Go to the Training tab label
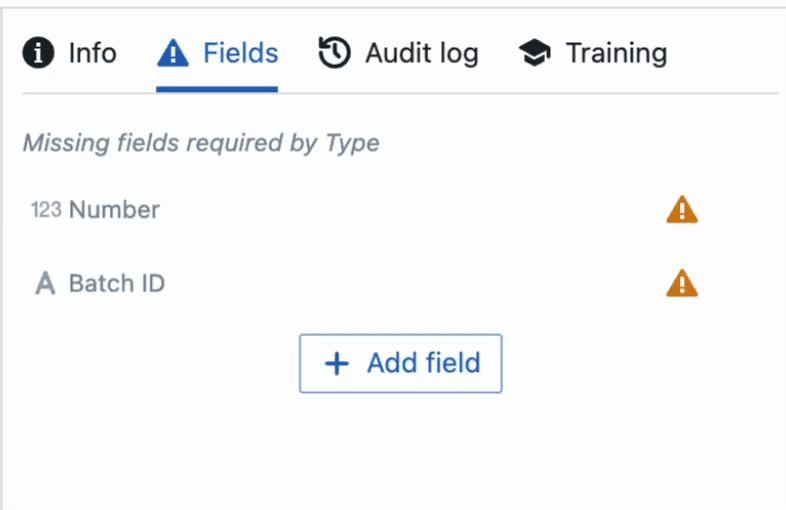Viewport: 786px width, 510px height. (x=617, y=54)
